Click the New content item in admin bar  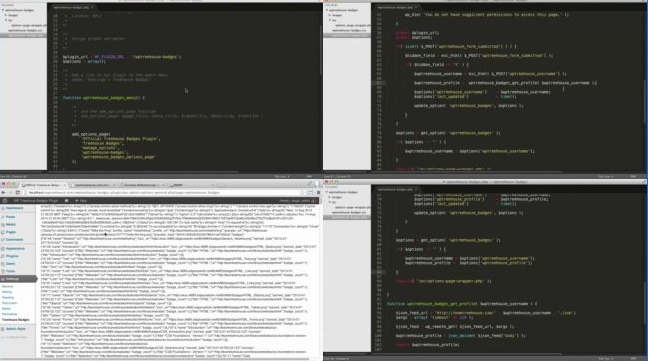[82, 201]
